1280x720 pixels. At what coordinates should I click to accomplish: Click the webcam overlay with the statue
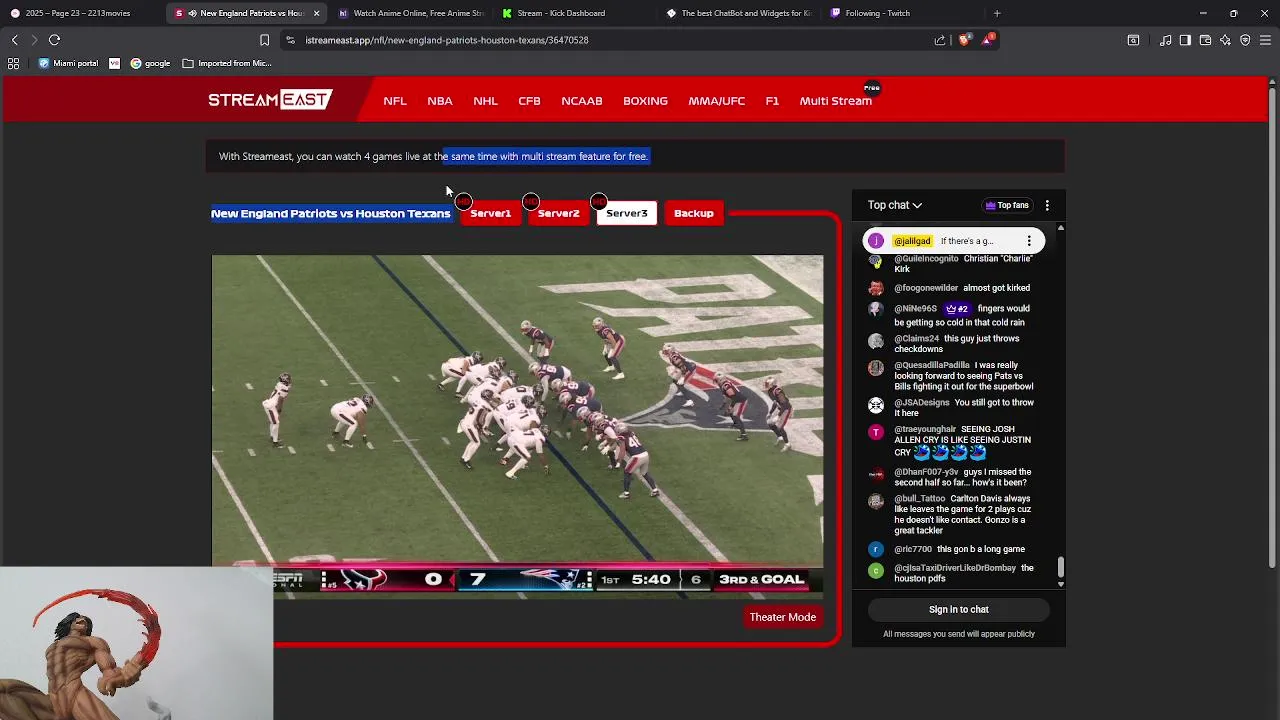(137, 643)
